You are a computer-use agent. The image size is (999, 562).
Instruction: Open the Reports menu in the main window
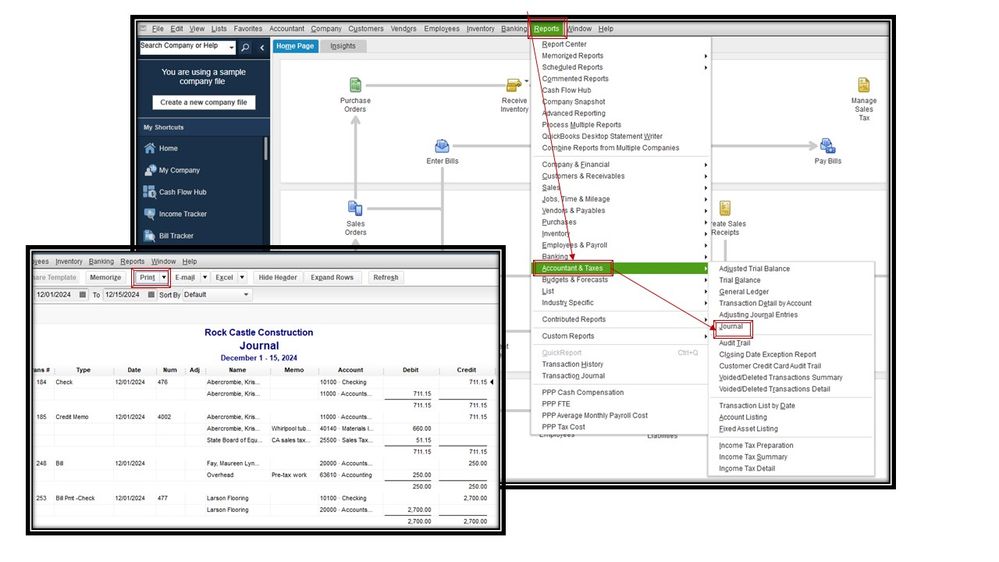pos(546,29)
